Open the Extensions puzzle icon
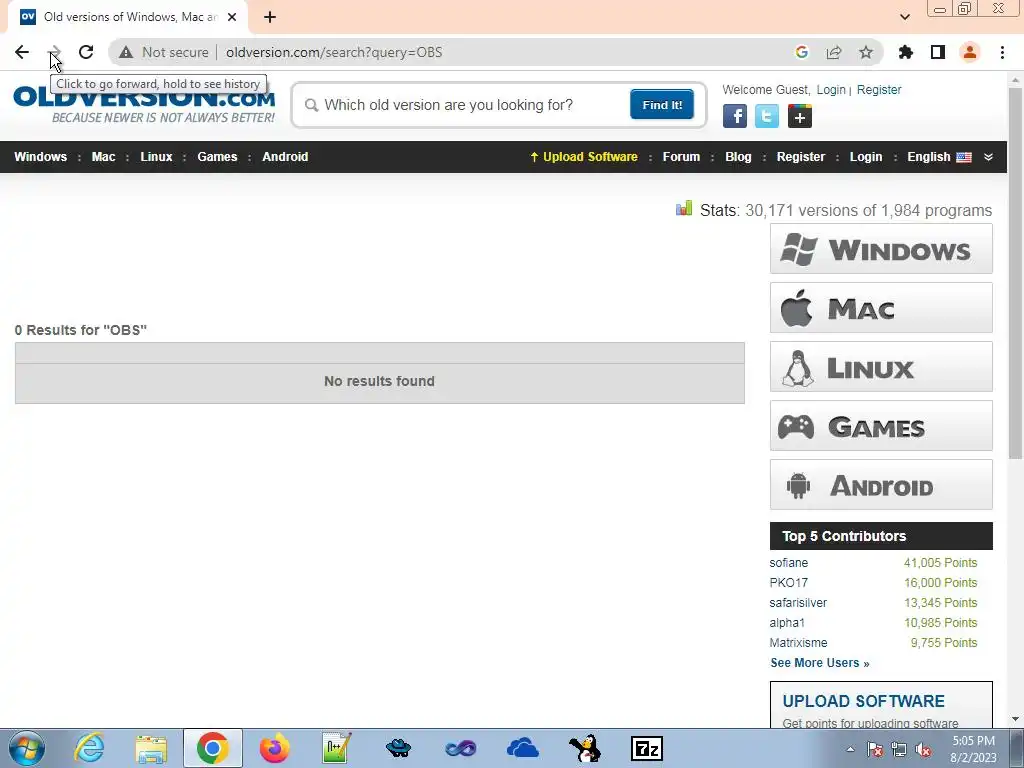1024x768 pixels. tap(906, 52)
